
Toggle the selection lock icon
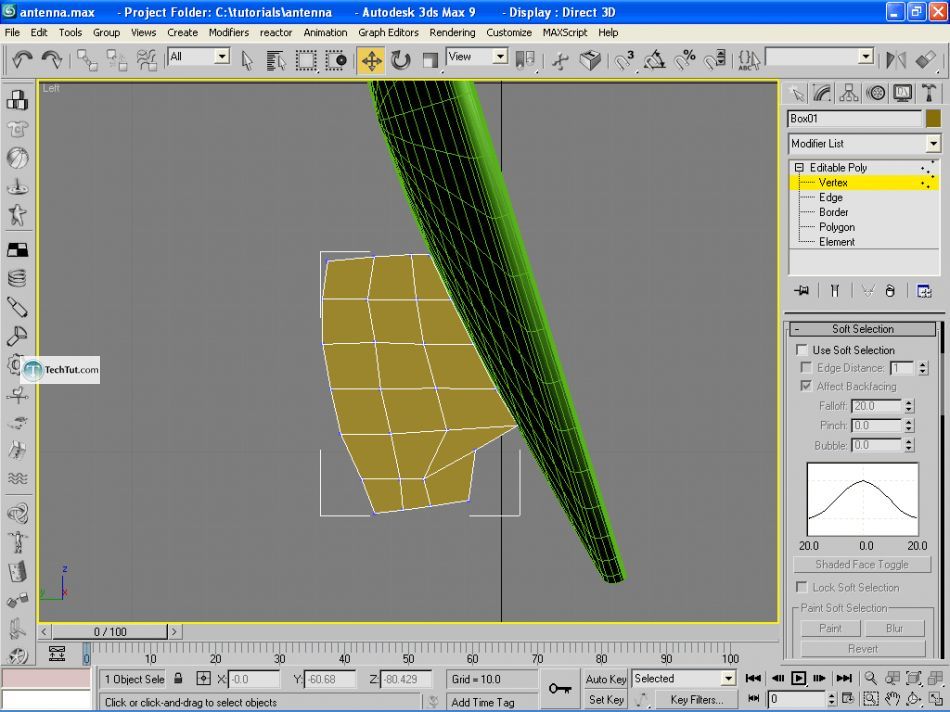(178, 679)
